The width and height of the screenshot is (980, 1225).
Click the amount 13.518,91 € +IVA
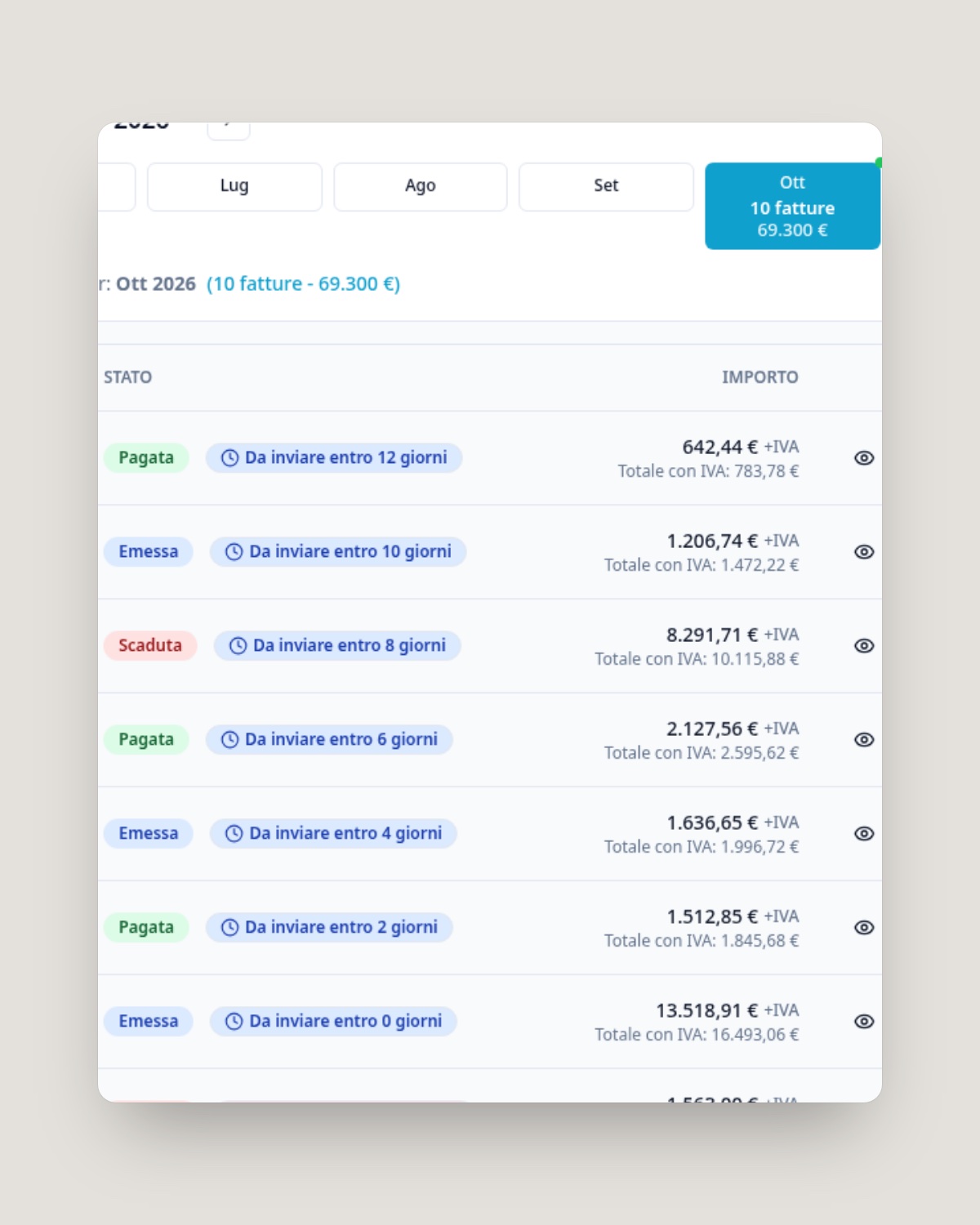(728, 1011)
